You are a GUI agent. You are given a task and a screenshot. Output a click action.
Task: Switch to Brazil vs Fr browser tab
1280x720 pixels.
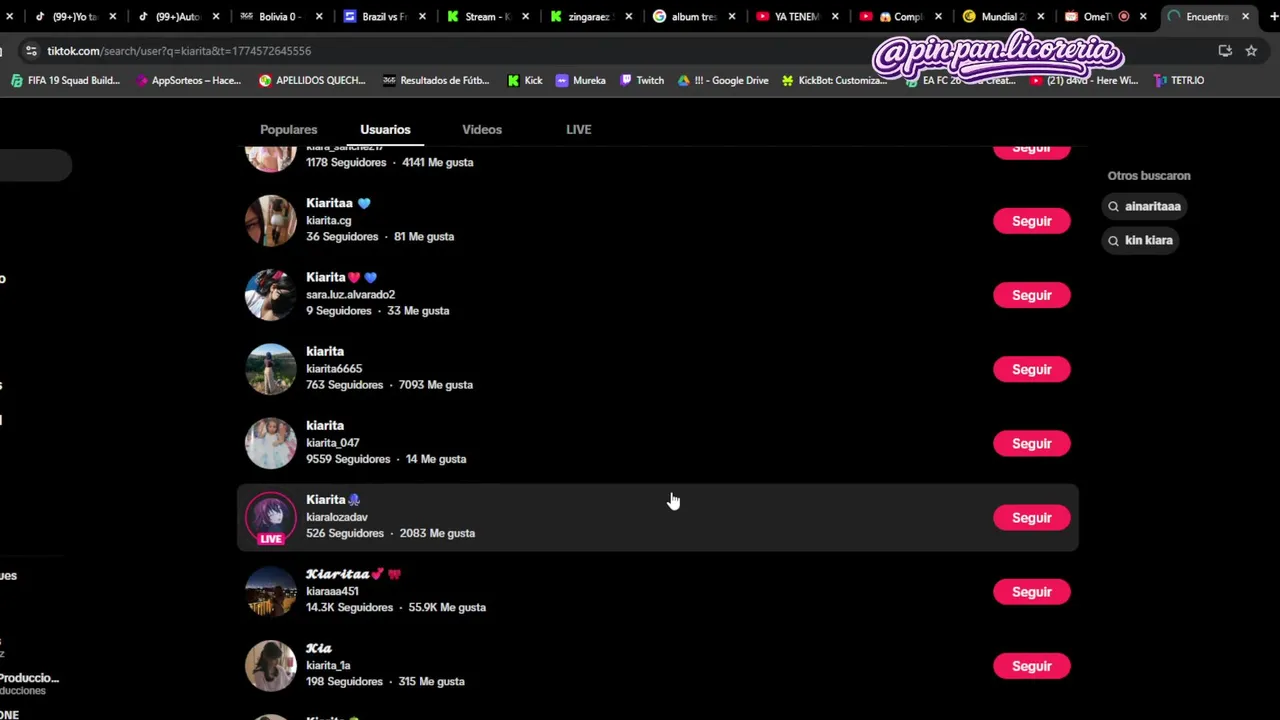pos(384,16)
